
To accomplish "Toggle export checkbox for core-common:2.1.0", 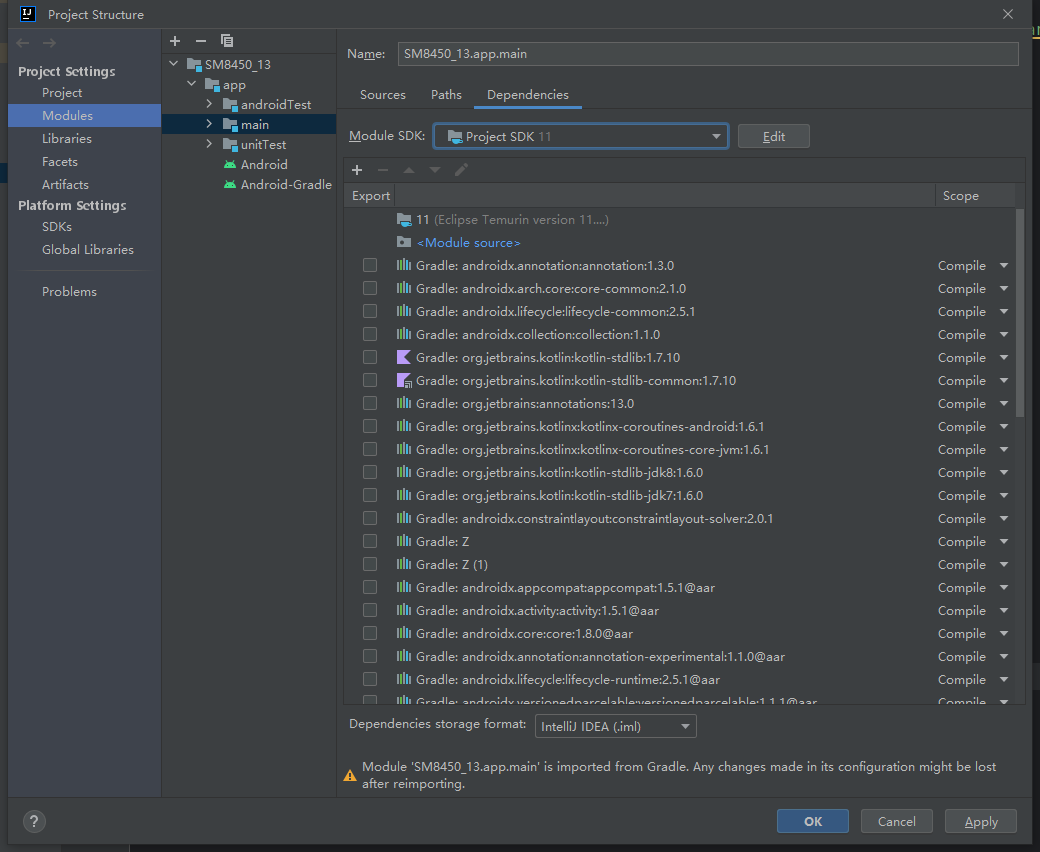I will [x=370, y=288].
